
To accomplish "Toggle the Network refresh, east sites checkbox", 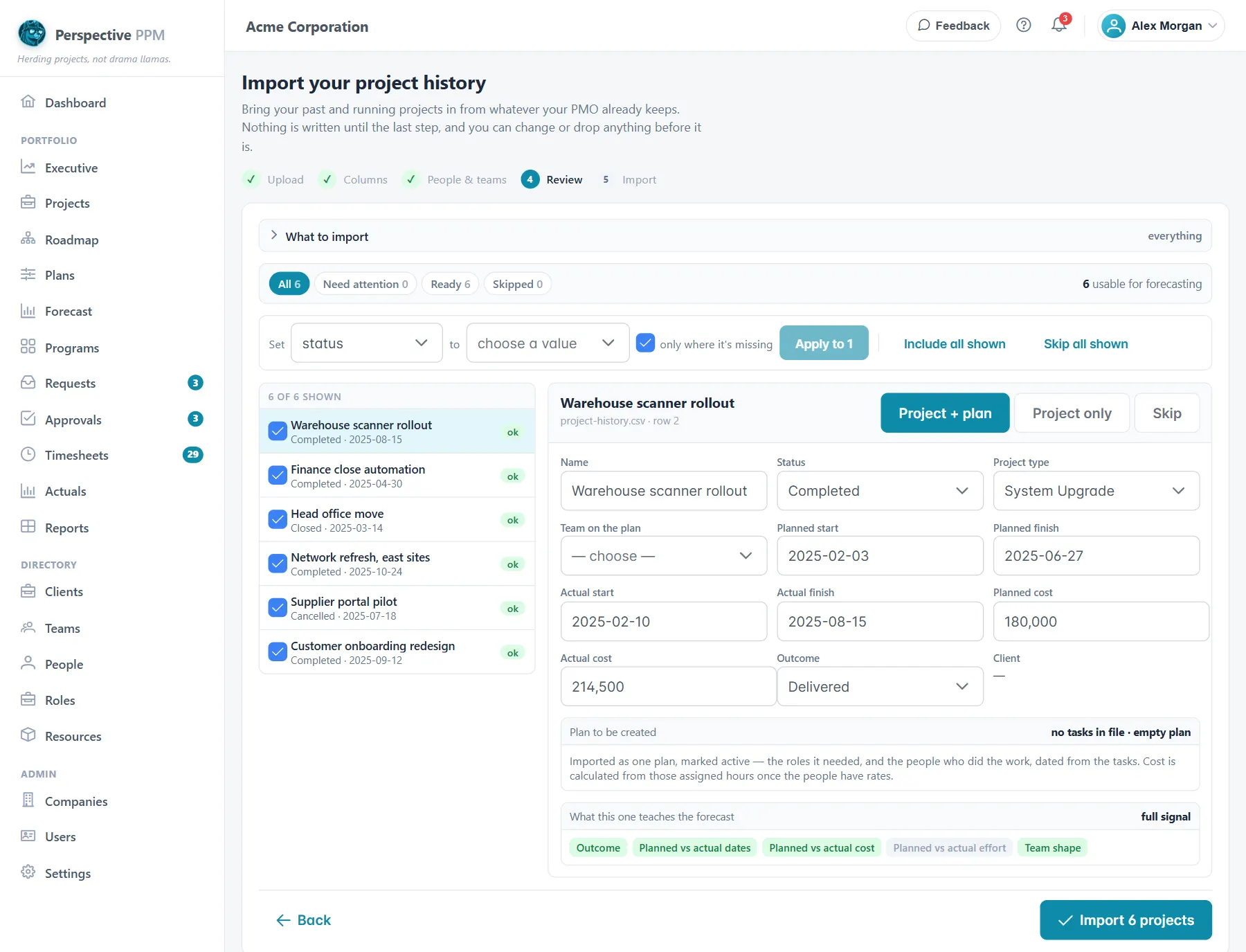I will (x=278, y=564).
